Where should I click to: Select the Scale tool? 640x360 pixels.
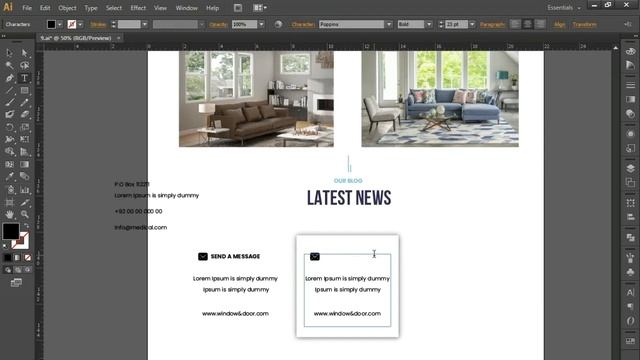click(24, 127)
